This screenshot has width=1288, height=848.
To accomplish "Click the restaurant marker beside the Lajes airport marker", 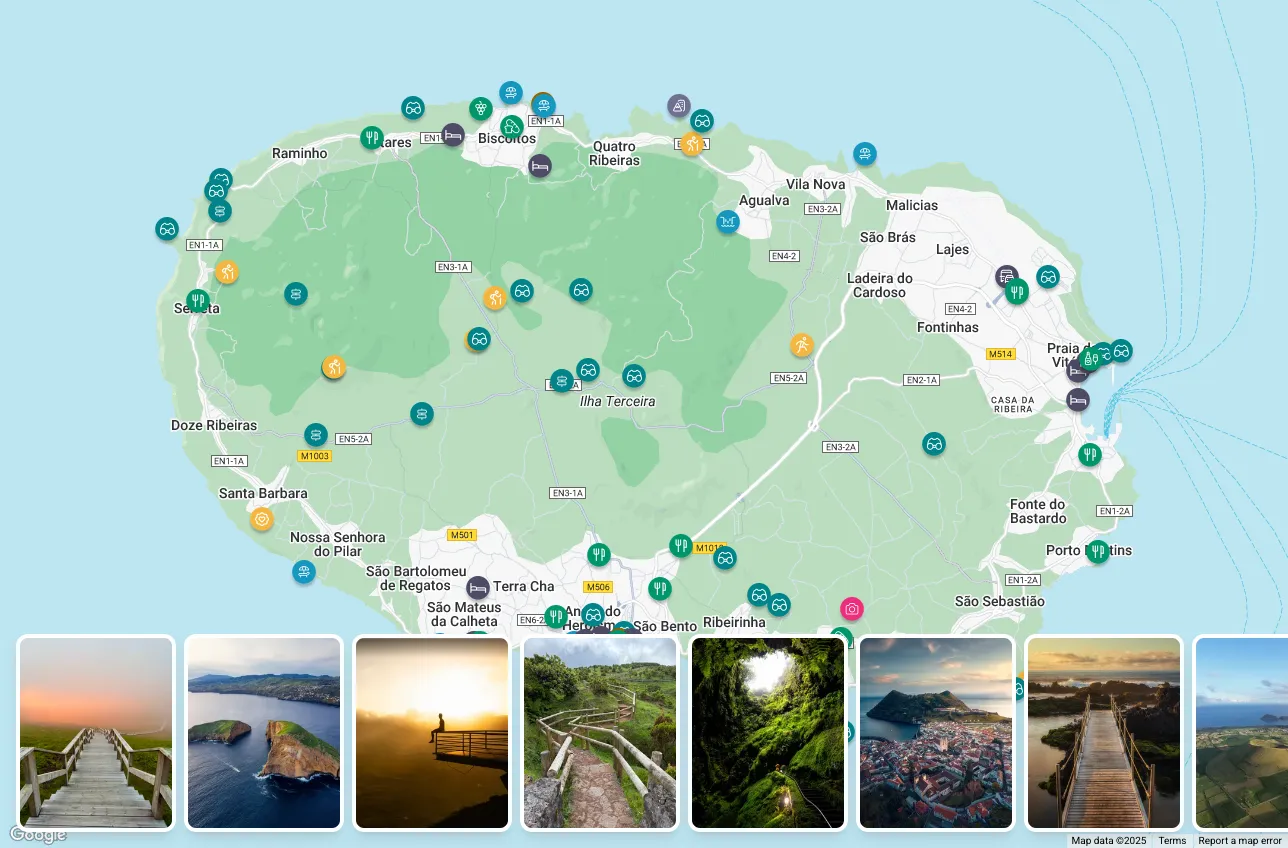I will (1017, 292).
